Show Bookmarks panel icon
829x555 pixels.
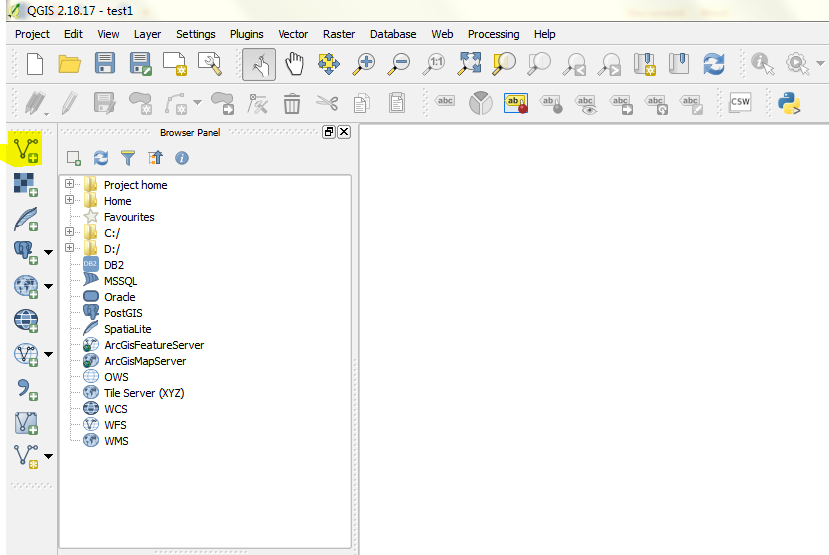pyautogui.click(x=679, y=63)
